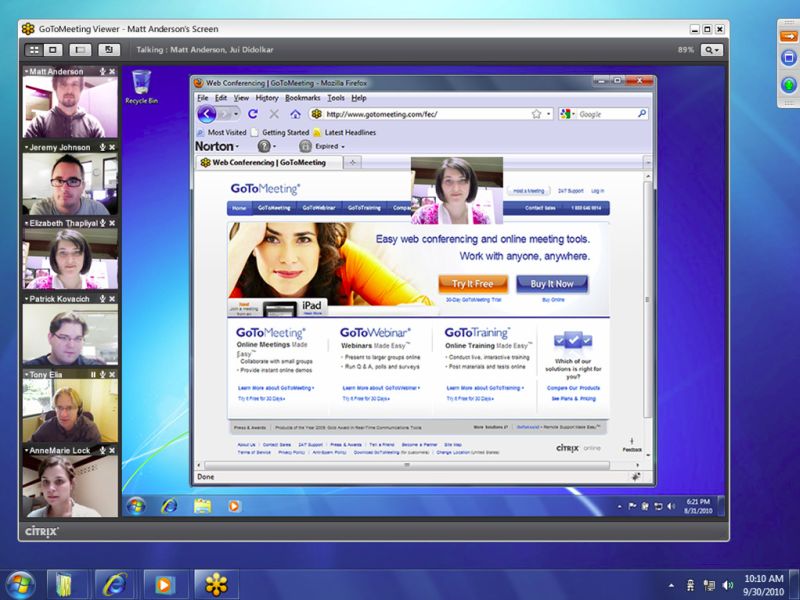
Task: Click the shared screen's Start orb
Action: click(136, 506)
